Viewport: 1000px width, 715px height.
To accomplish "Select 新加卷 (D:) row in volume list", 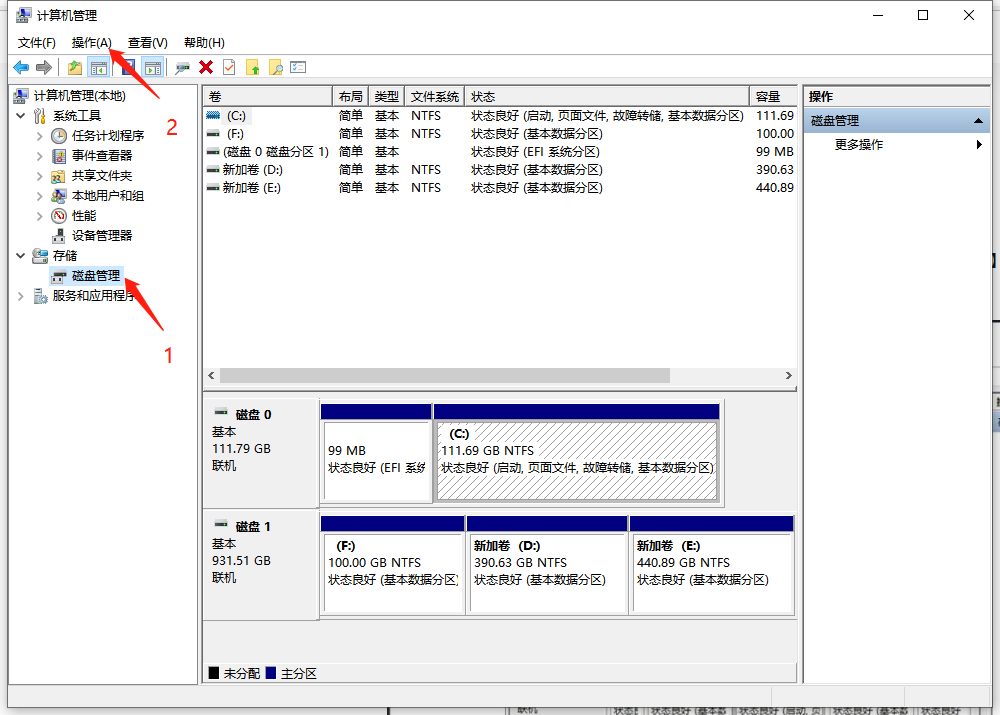I will [252, 170].
